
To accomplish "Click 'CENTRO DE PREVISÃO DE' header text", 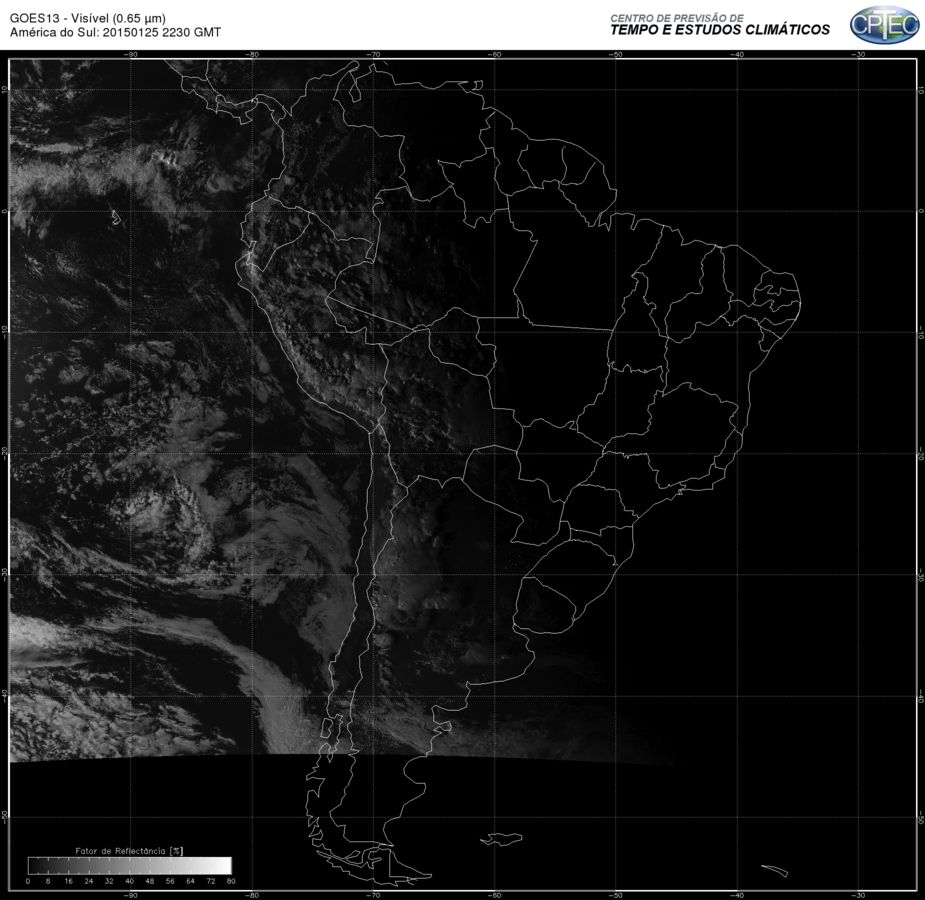I will pos(677,18).
